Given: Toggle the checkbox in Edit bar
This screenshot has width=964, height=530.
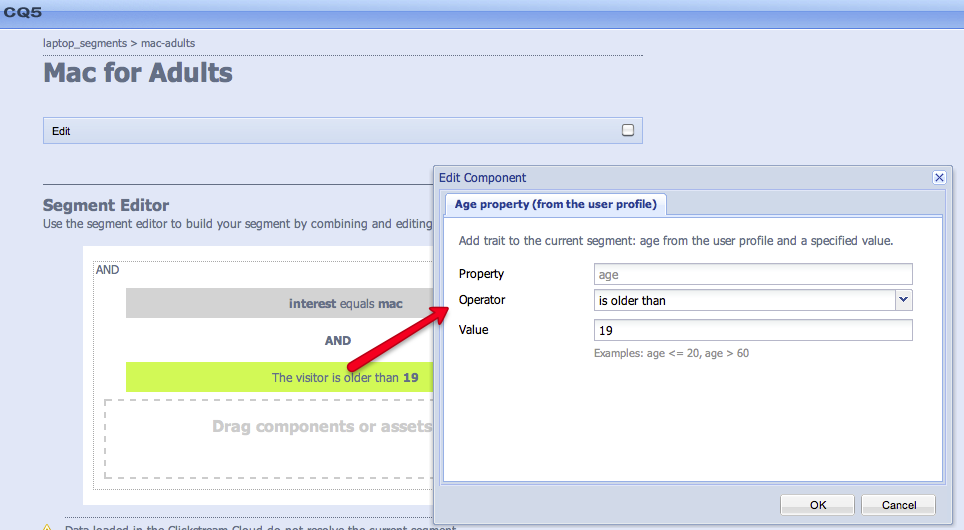Looking at the screenshot, I should (x=628, y=130).
